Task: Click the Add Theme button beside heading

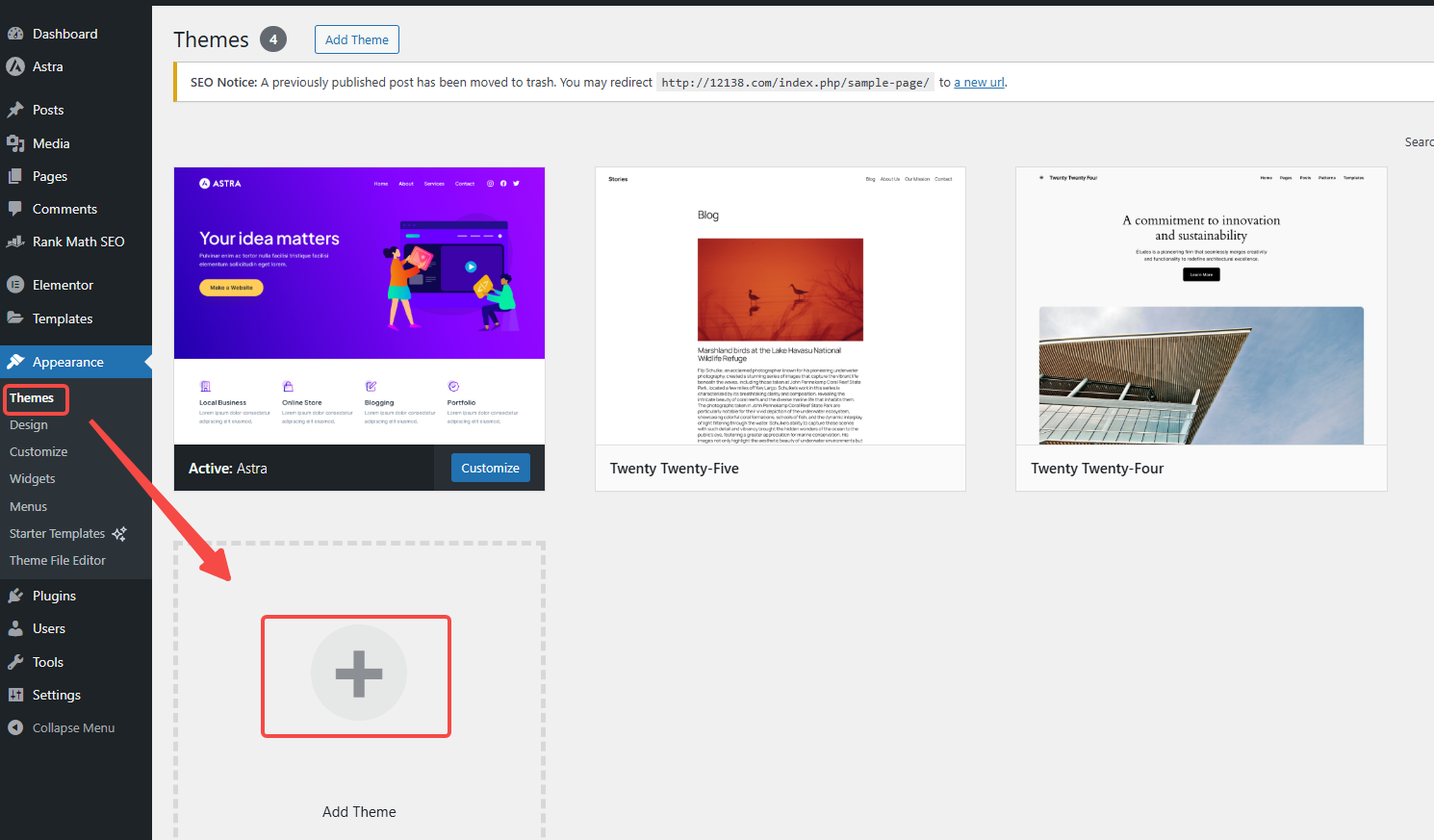Action: coord(356,39)
